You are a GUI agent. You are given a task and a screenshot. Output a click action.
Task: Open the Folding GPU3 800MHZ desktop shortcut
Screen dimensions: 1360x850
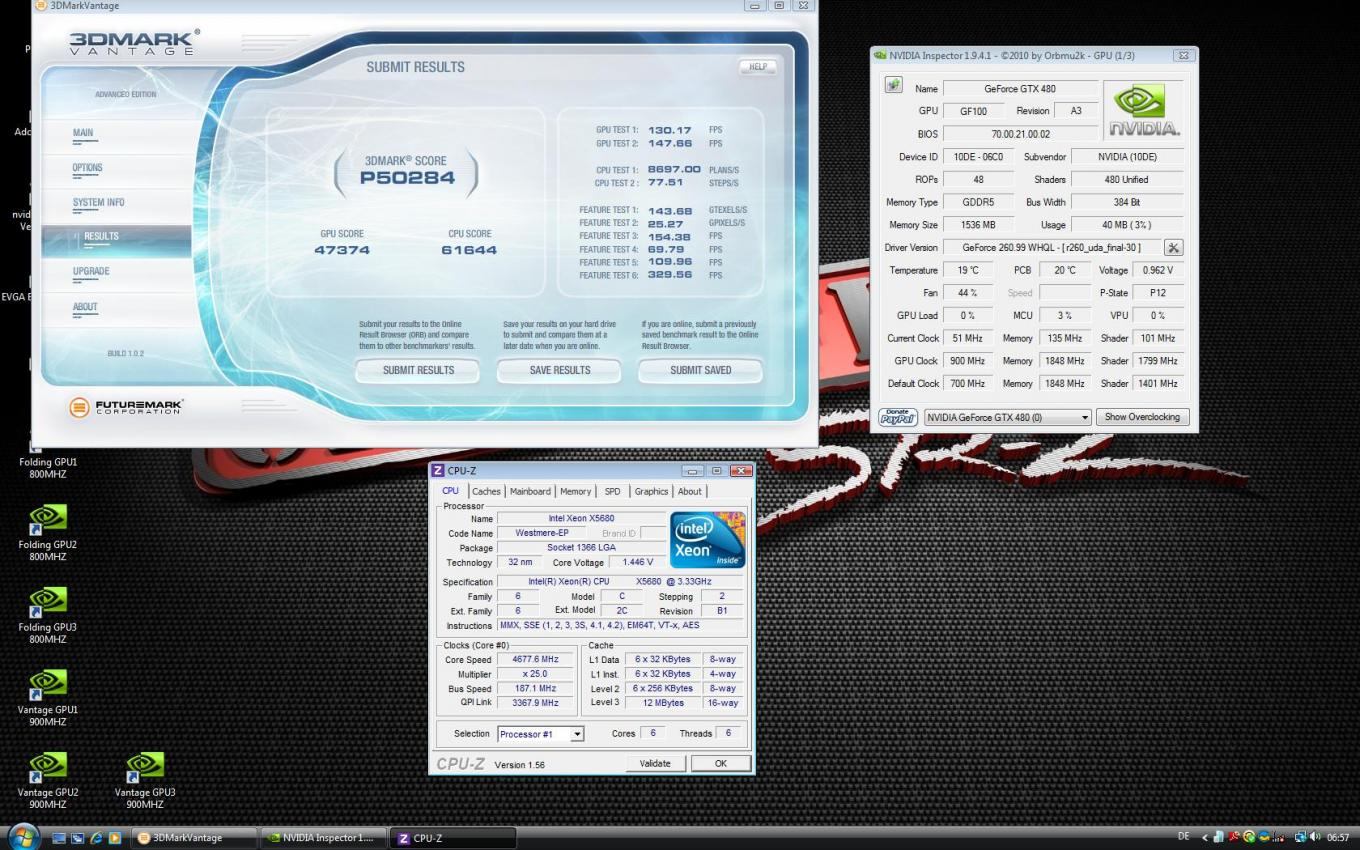click(47, 615)
